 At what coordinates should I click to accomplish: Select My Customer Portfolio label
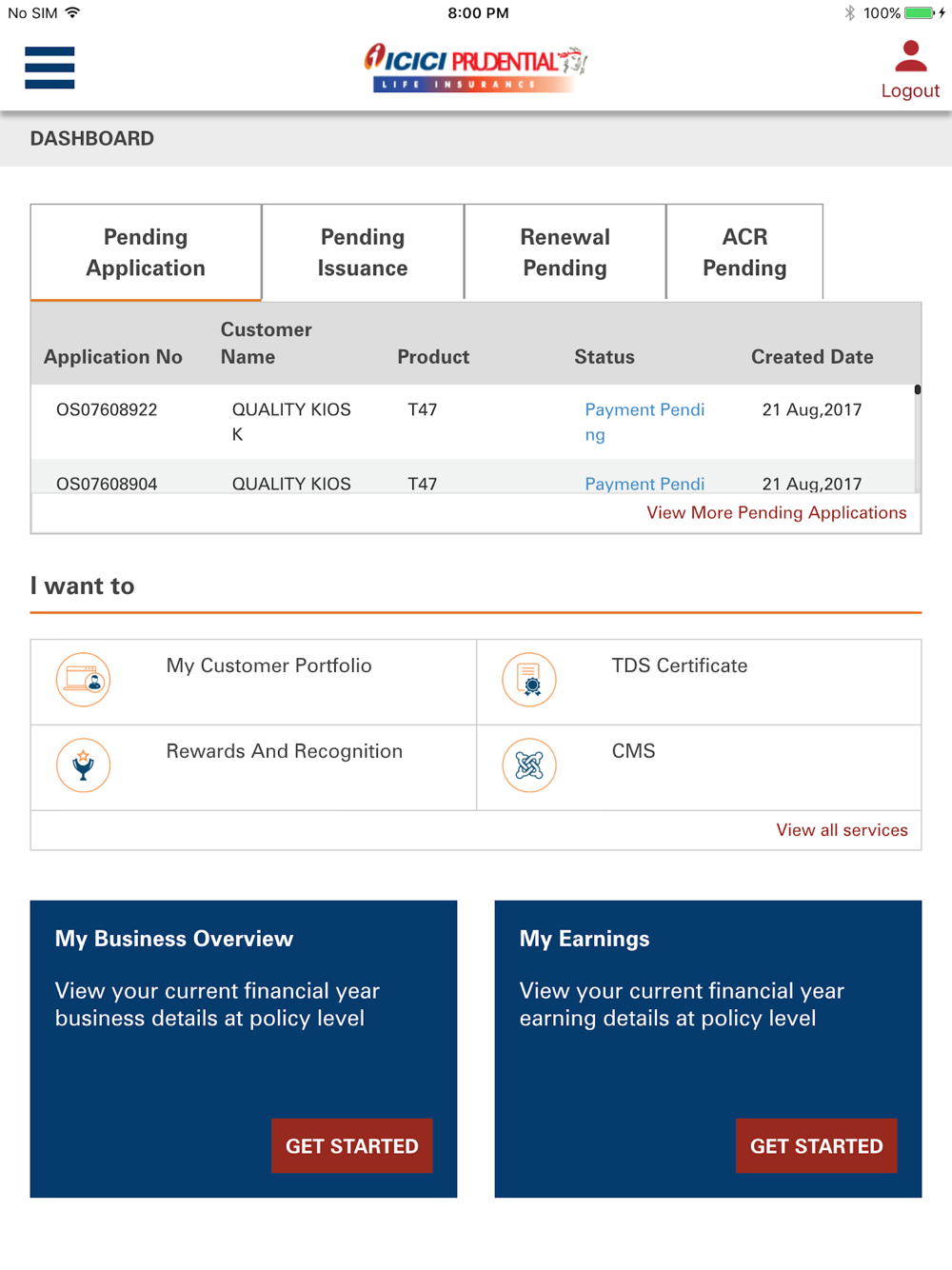[269, 665]
